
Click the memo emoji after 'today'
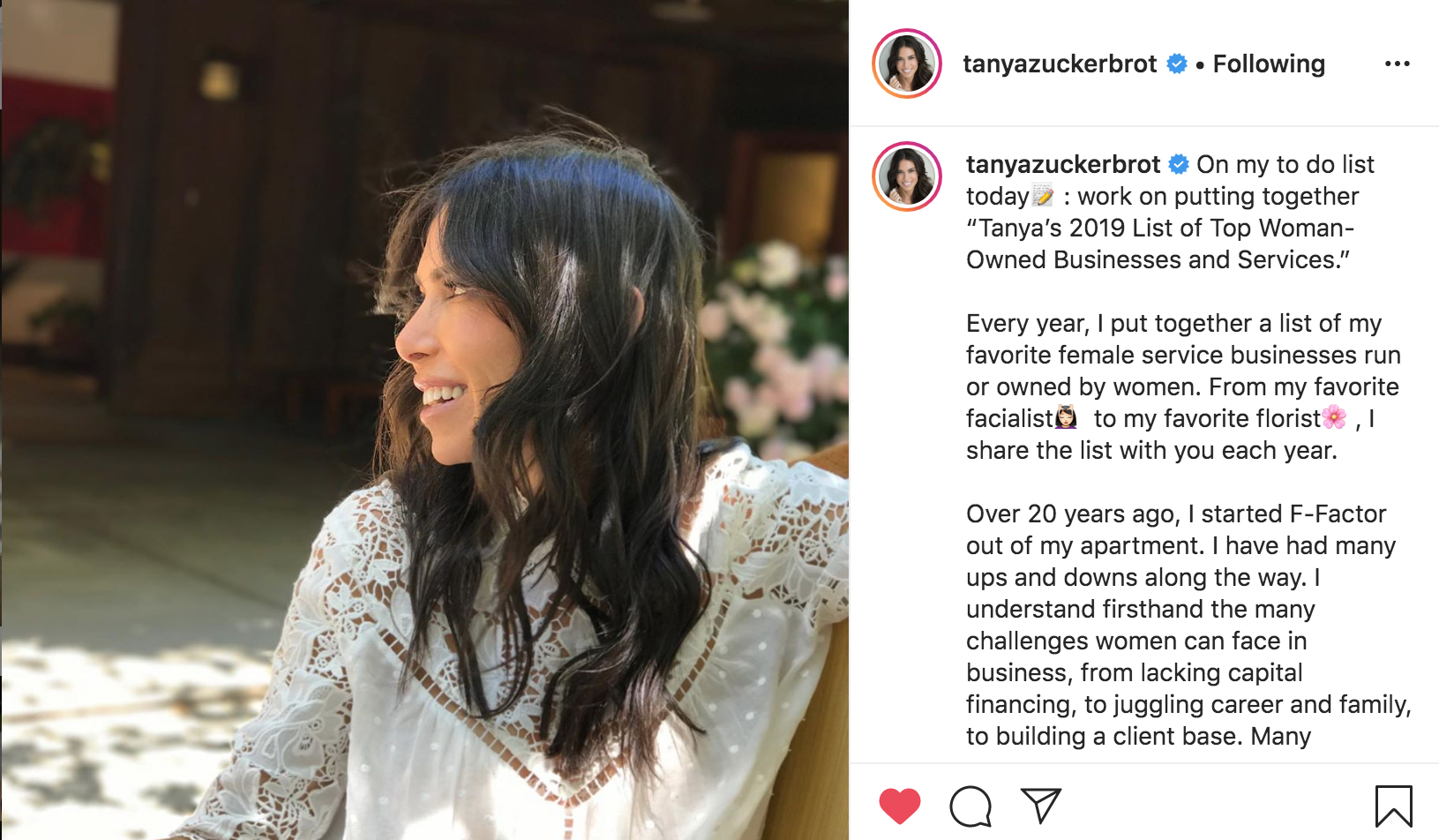point(1043,195)
